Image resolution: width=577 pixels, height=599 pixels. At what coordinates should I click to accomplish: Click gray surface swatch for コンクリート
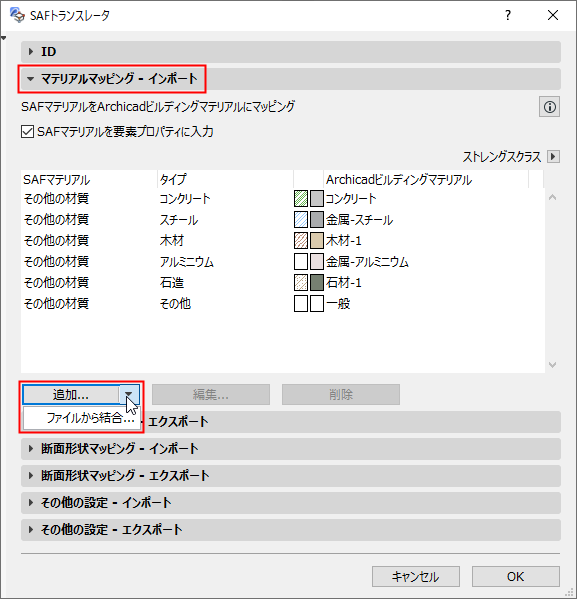[x=317, y=199]
